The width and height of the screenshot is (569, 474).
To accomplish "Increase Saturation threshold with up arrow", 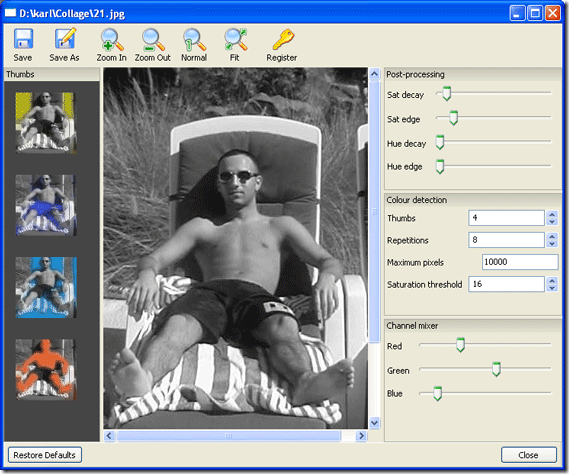I will [552, 281].
